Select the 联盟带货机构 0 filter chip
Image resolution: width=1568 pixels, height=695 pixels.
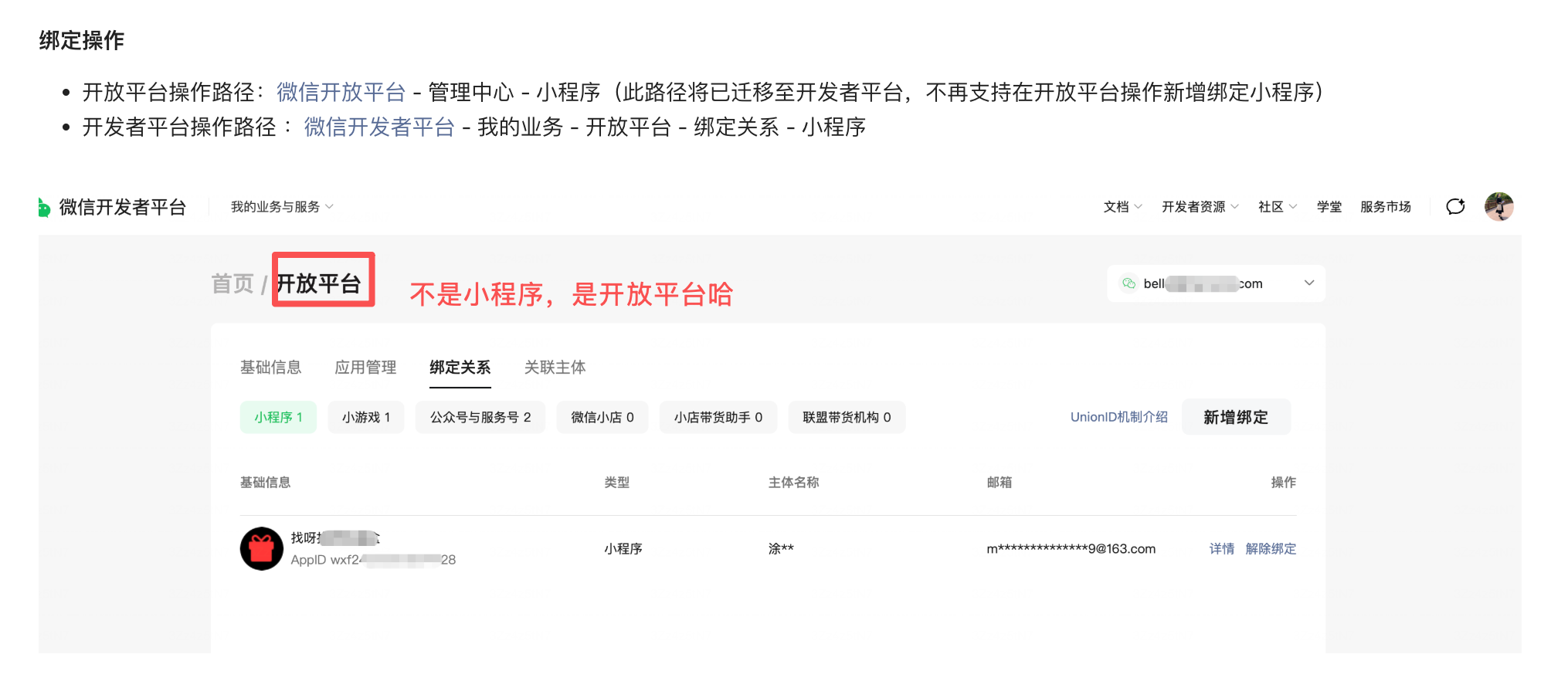(x=847, y=417)
